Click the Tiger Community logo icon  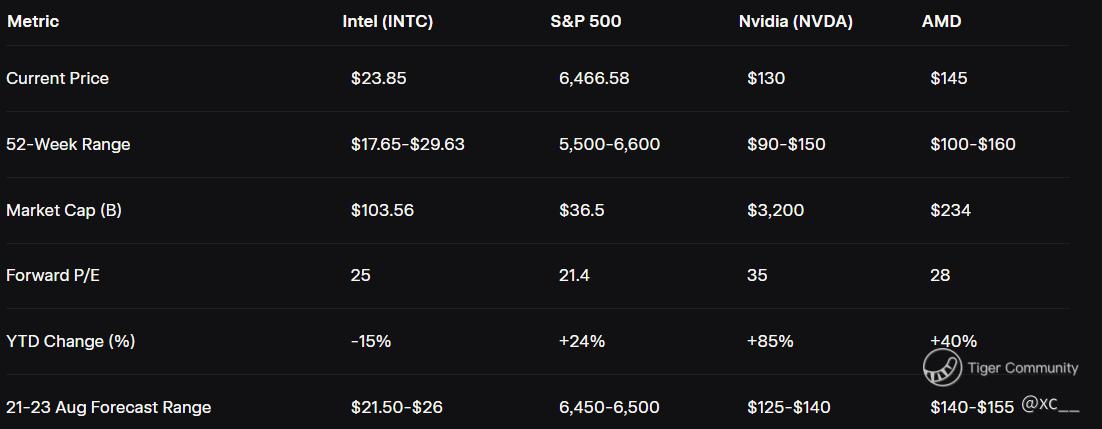point(941,367)
